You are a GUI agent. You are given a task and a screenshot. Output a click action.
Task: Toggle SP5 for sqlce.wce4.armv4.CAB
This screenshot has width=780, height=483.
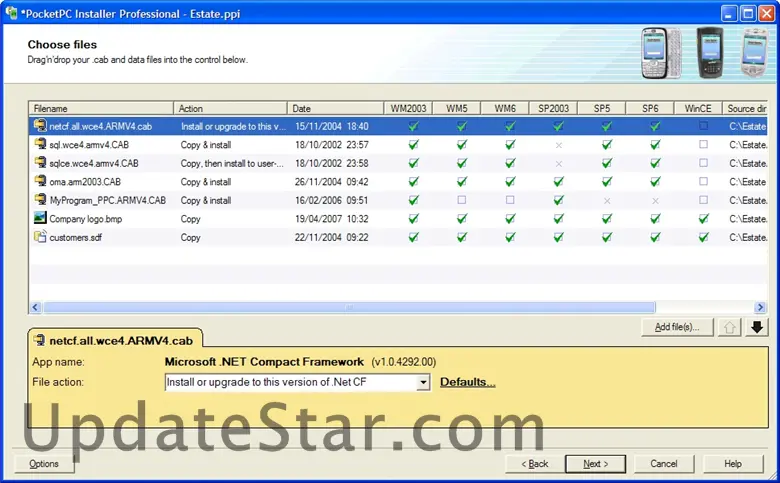pos(606,163)
